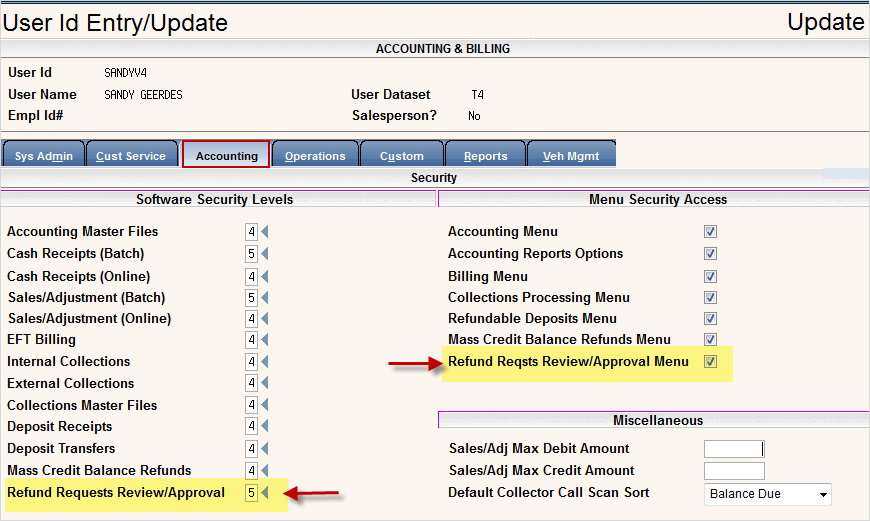Click user ID value SANDYV4
The height and width of the screenshot is (521, 870).
click(125, 73)
